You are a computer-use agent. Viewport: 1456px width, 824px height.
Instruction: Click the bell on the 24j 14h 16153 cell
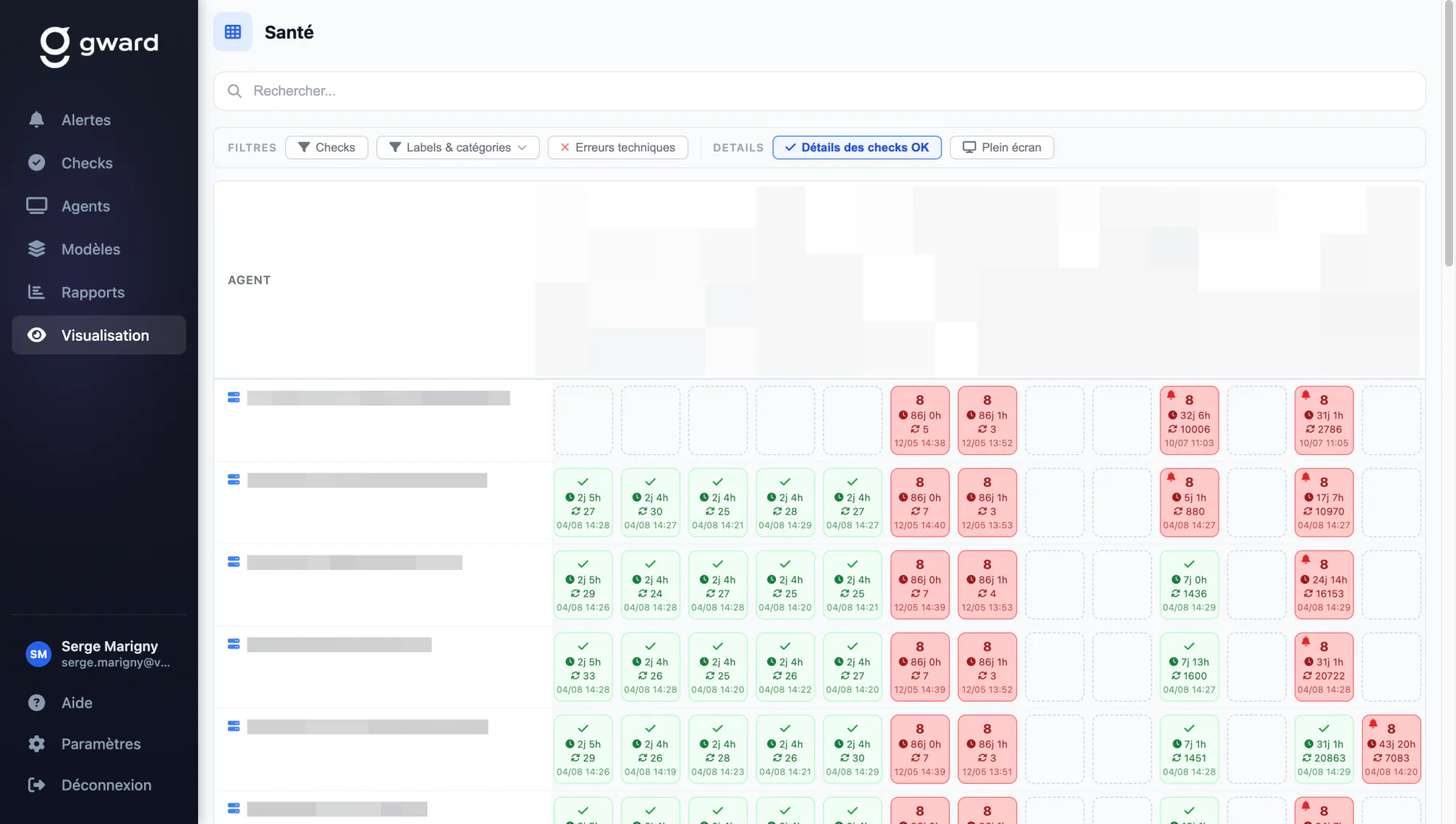[x=1306, y=559]
